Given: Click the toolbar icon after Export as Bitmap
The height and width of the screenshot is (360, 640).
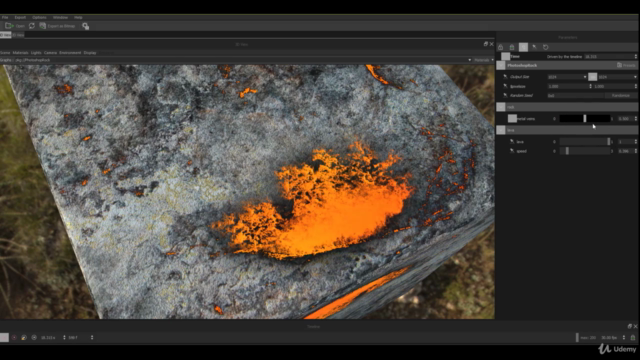Looking at the screenshot, I should (85, 26).
